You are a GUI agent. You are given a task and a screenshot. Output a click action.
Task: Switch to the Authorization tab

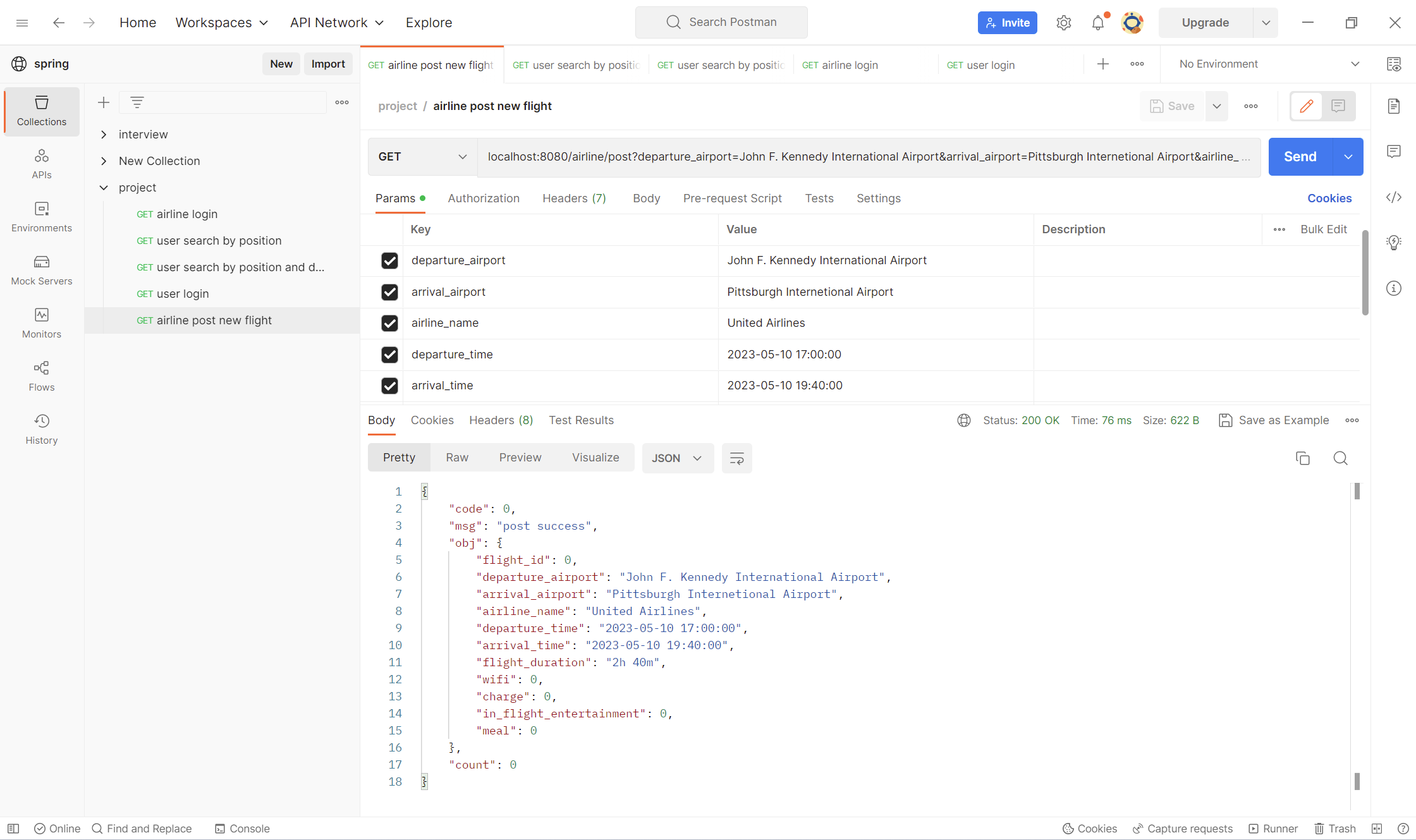tap(484, 198)
